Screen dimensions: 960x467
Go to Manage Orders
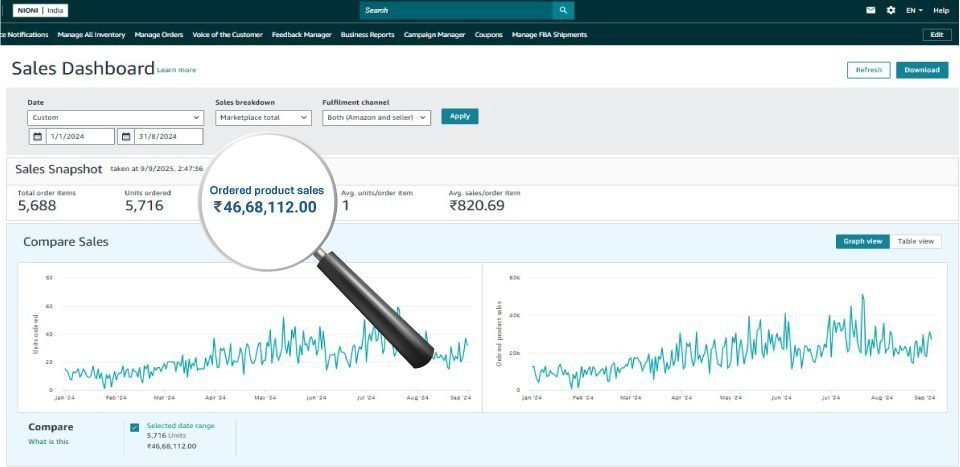click(158, 35)
